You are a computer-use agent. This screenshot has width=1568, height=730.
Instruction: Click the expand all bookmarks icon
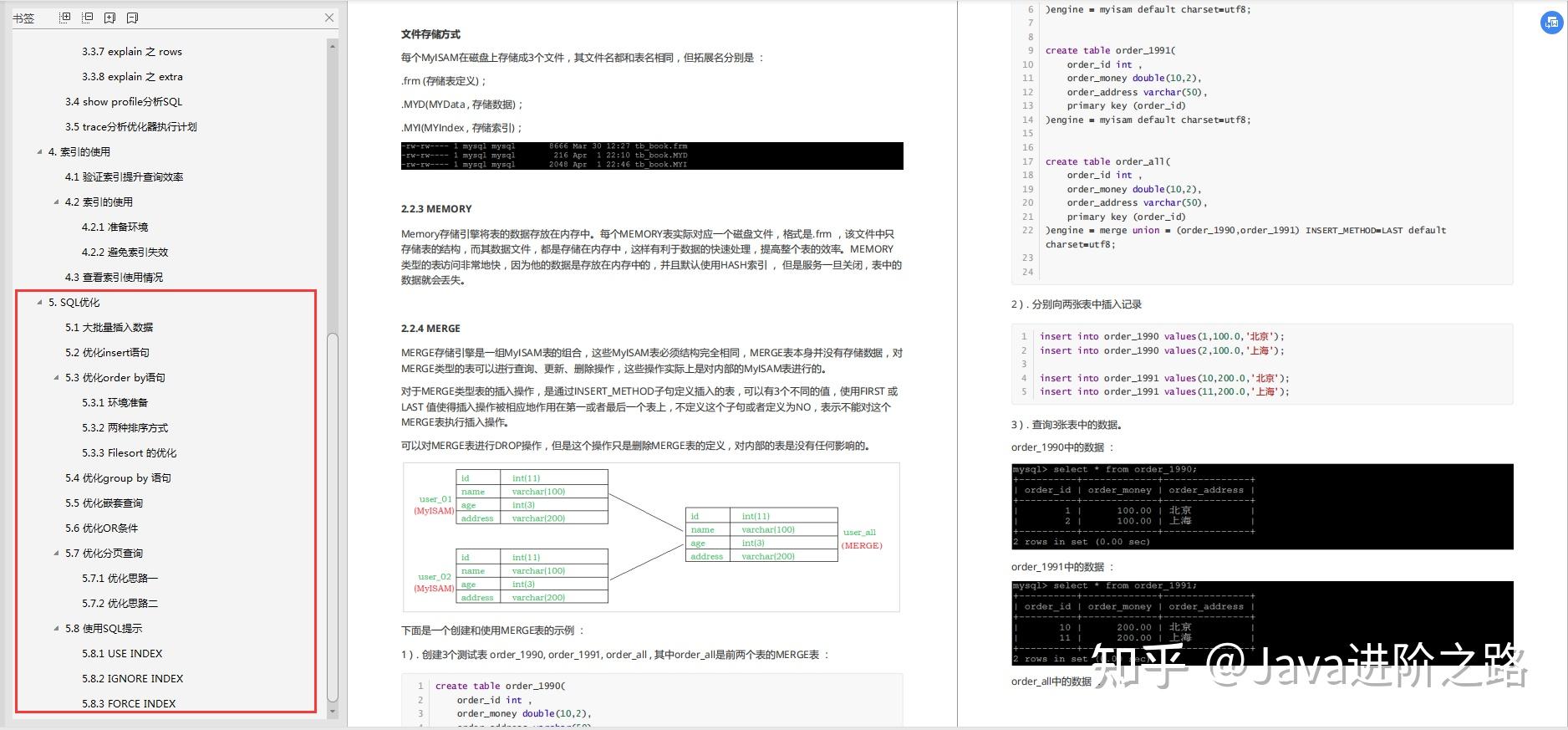point(65,18)
